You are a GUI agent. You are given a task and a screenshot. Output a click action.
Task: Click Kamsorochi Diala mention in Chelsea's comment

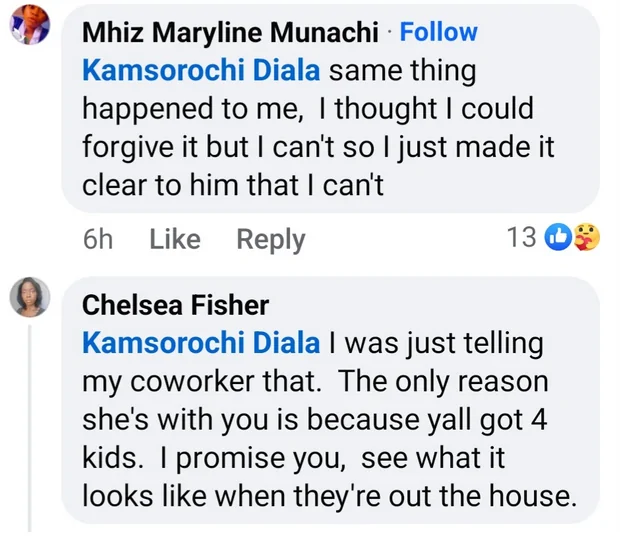[x=202, y=343]
